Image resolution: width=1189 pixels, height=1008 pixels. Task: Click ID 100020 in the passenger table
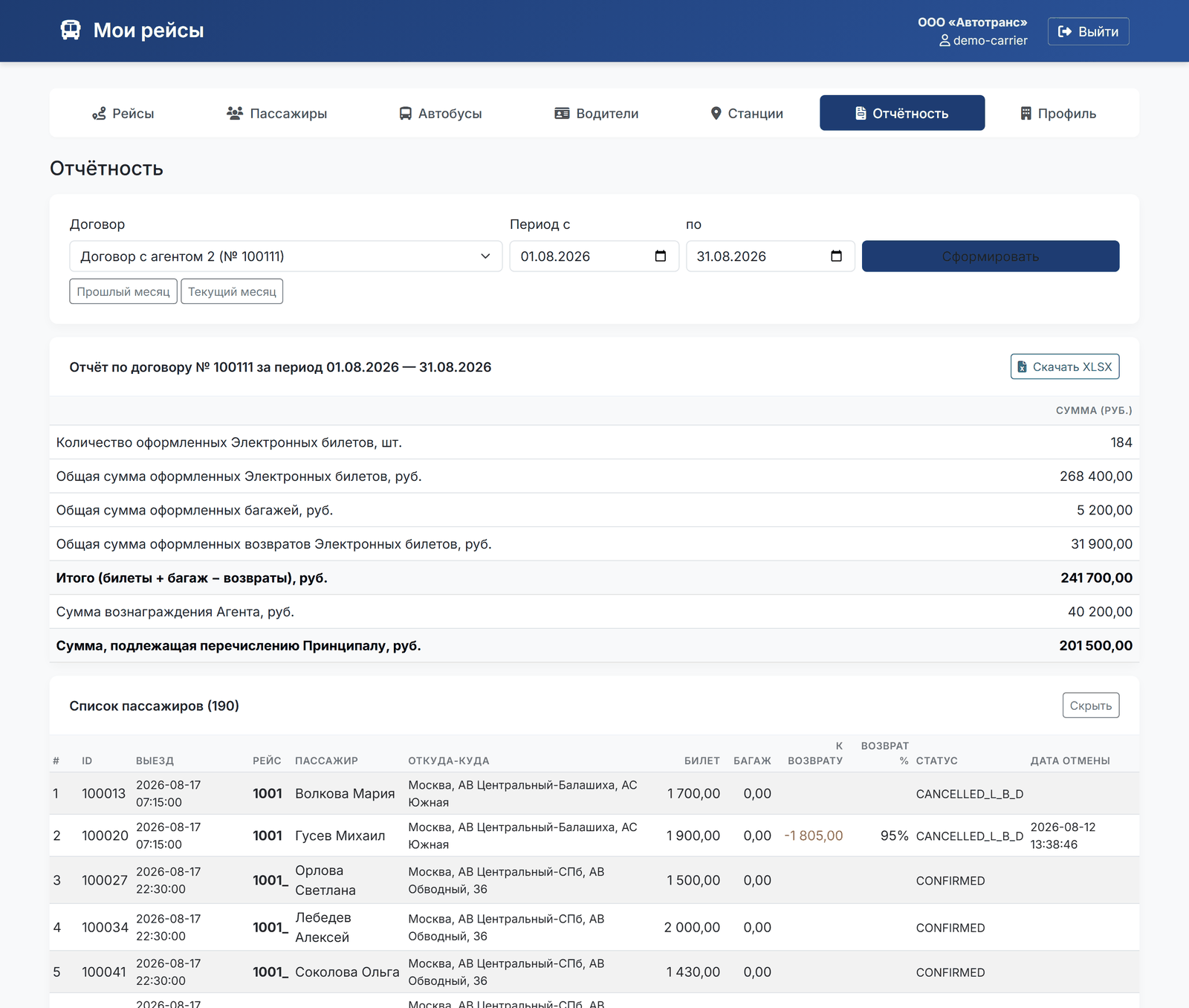point(105,836)
